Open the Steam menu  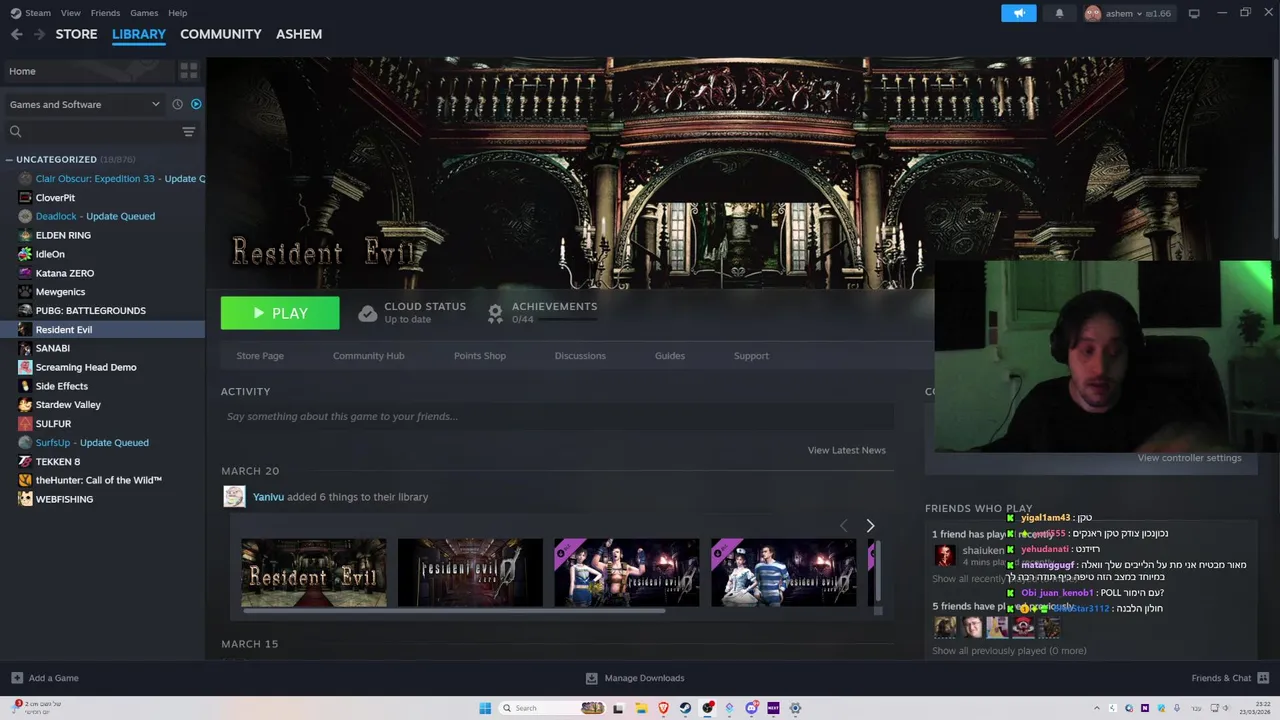tap(38, 13)
